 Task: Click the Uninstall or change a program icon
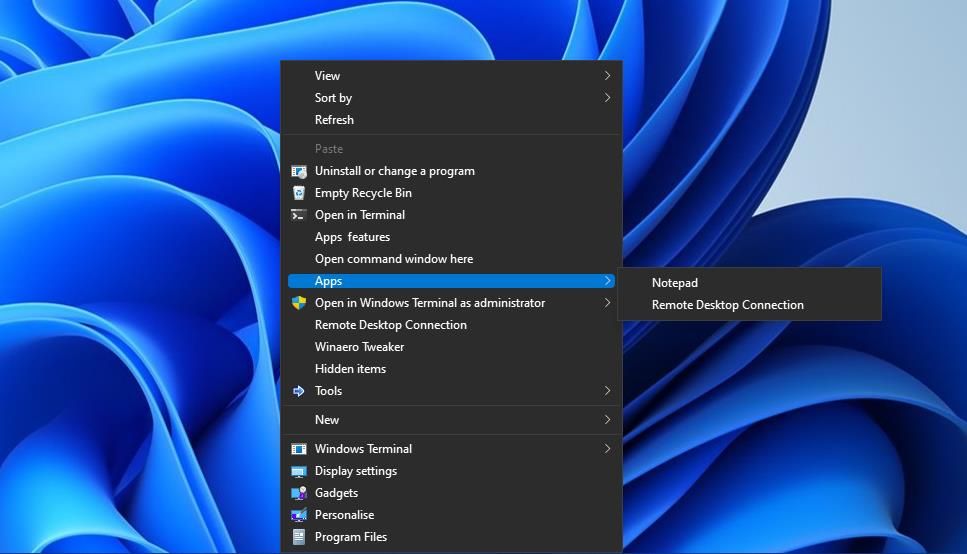(x=298, y=171)
